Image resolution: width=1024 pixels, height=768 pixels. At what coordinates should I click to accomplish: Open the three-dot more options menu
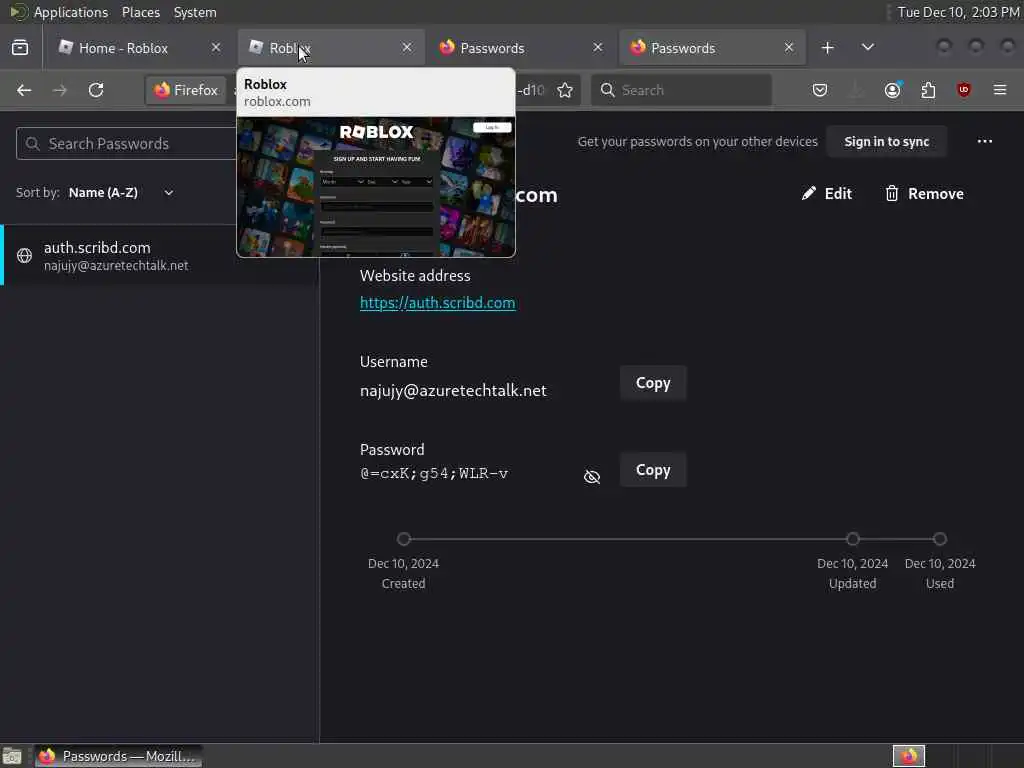tap(985, 141)
